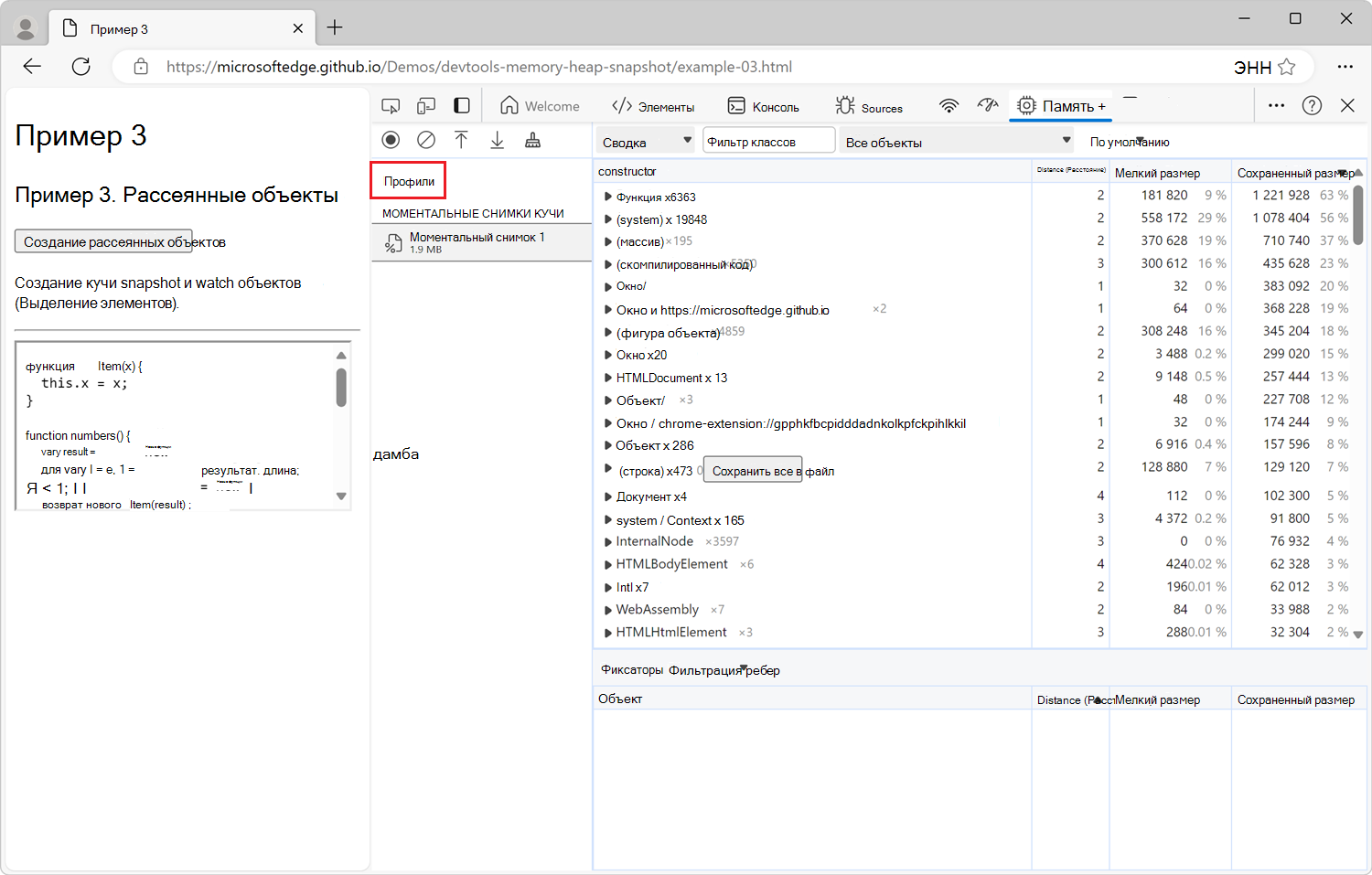Screen dimensions: 1372x875
Task: Switch to the Sources tab
Action: point(869,106)
